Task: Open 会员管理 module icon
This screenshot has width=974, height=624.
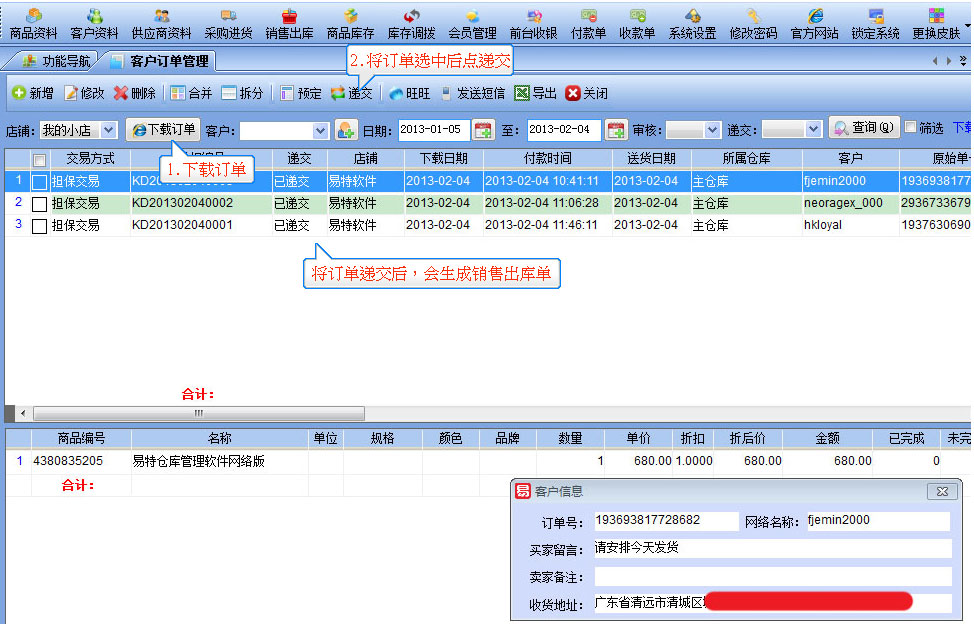Action: [x=472, y=23]
